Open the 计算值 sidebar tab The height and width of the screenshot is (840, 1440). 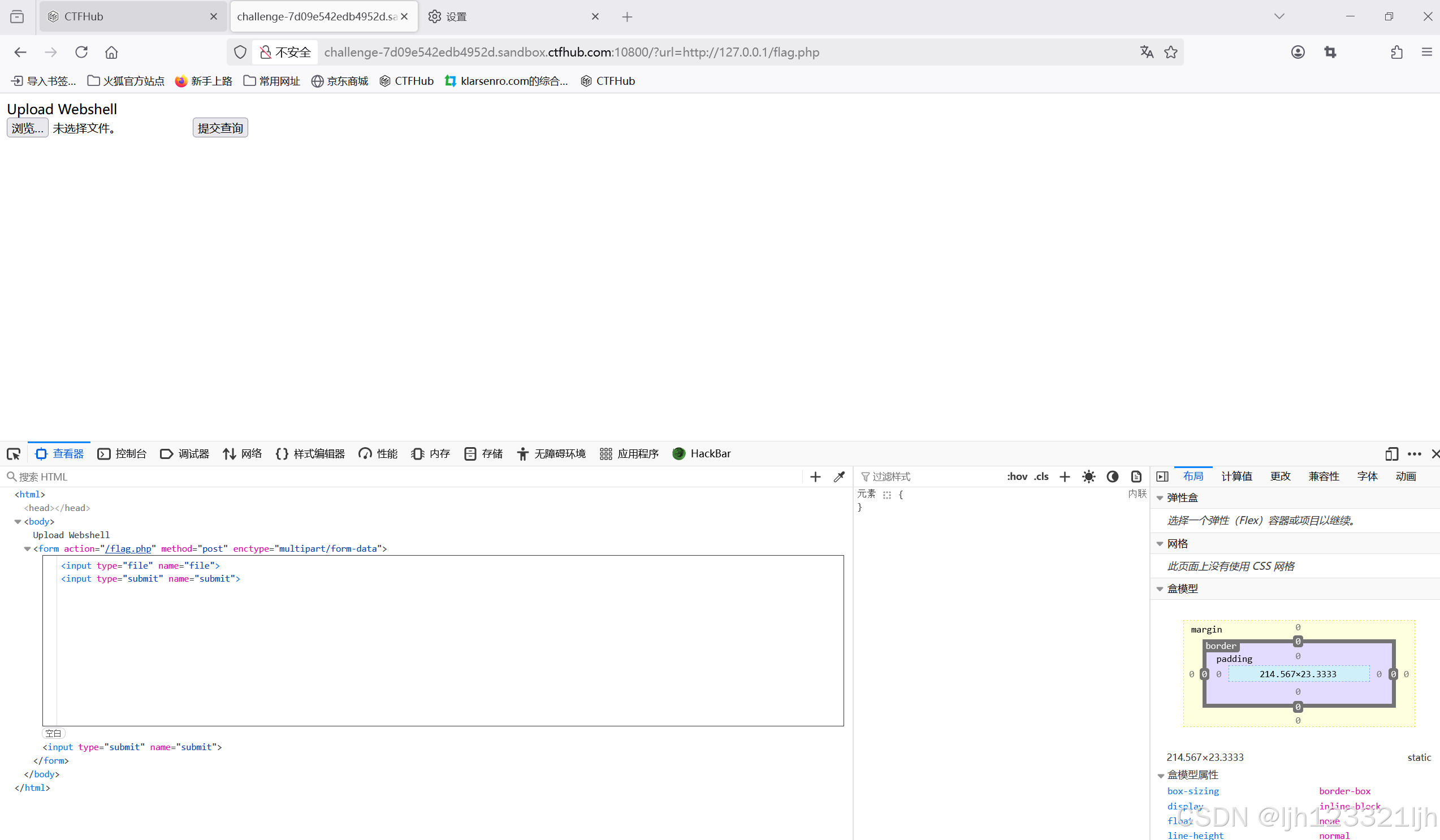pos(1236,477)
